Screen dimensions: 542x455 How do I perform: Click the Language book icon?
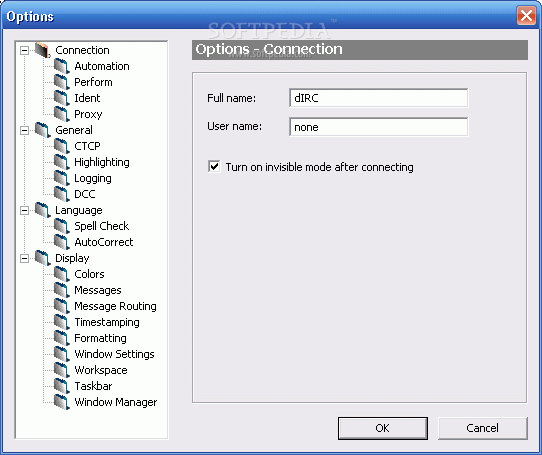(x=43, y=210)
